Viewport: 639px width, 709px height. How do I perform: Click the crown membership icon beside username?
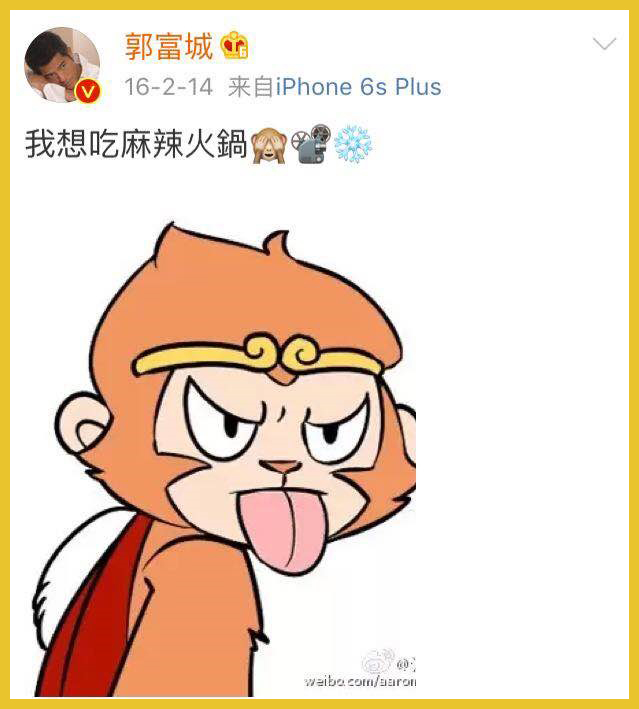coord(234,45)
